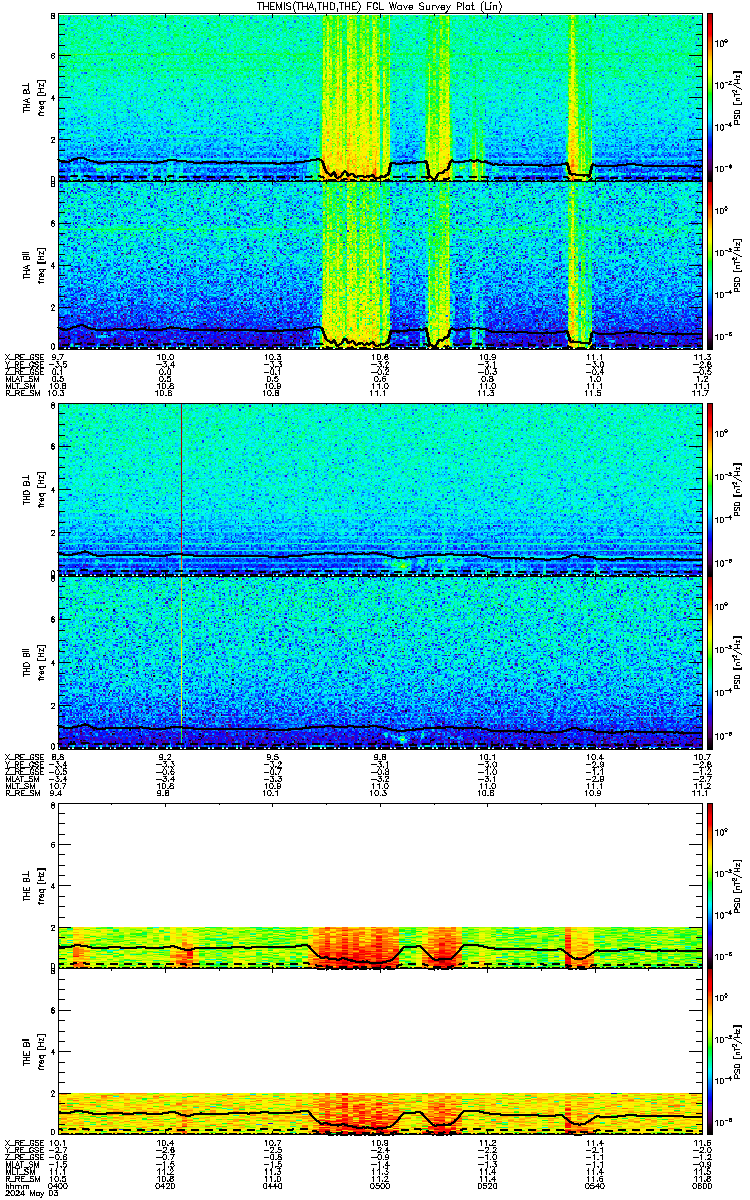750x1200 pixels.
Task: Click the 0440 time tick label
Action: pyautogui.click(x=272, y=1186)
